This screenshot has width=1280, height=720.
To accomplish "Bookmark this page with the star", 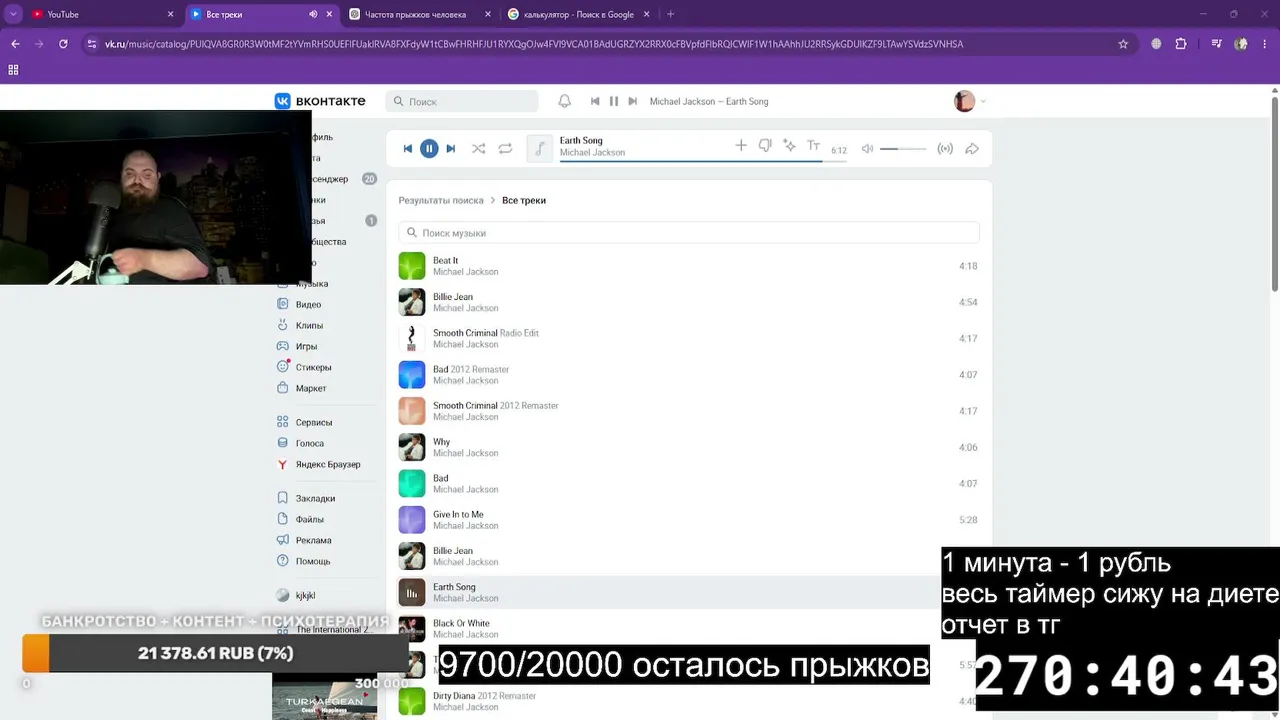I will pyautogui.click(x=1123, y=44).
